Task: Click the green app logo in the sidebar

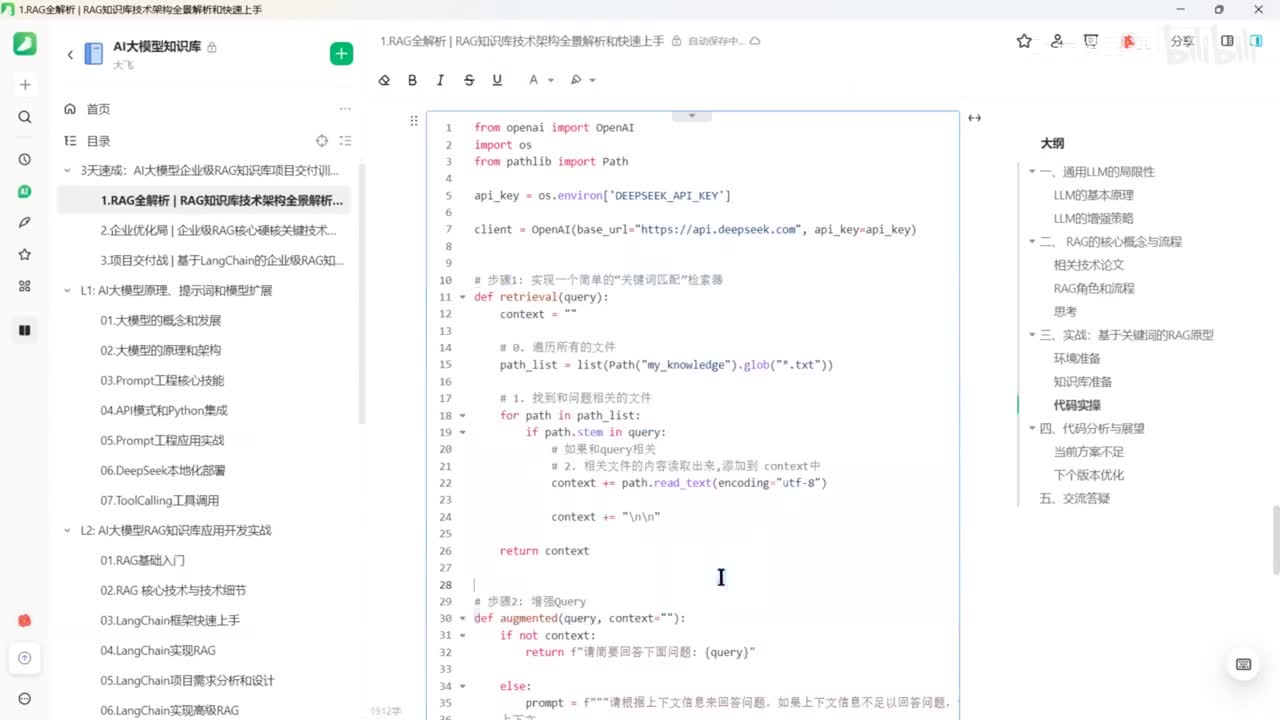Action: tap(25, 44)
